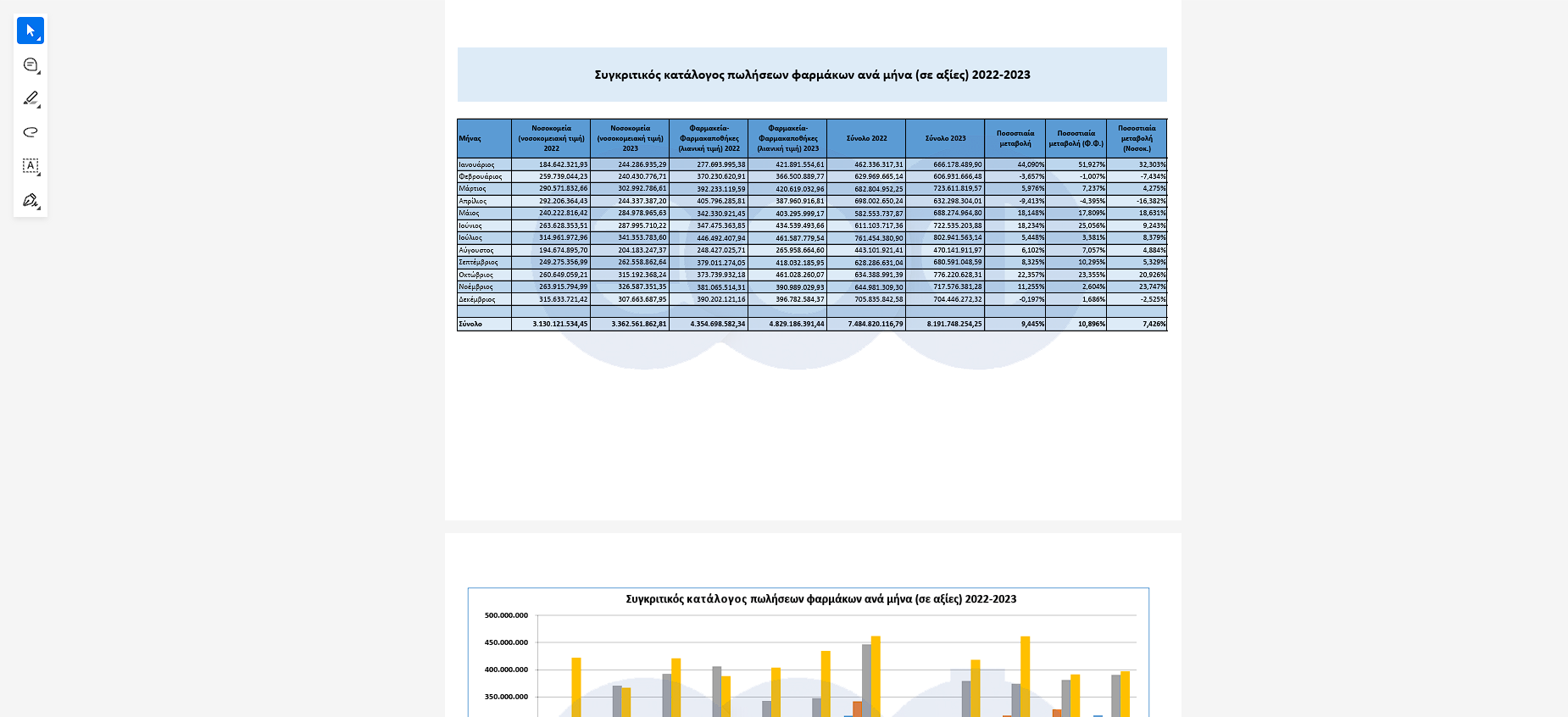Click the table title heading for 2022-2023
This screenshot has height=717, width=1568.
(x=812, y=75)
